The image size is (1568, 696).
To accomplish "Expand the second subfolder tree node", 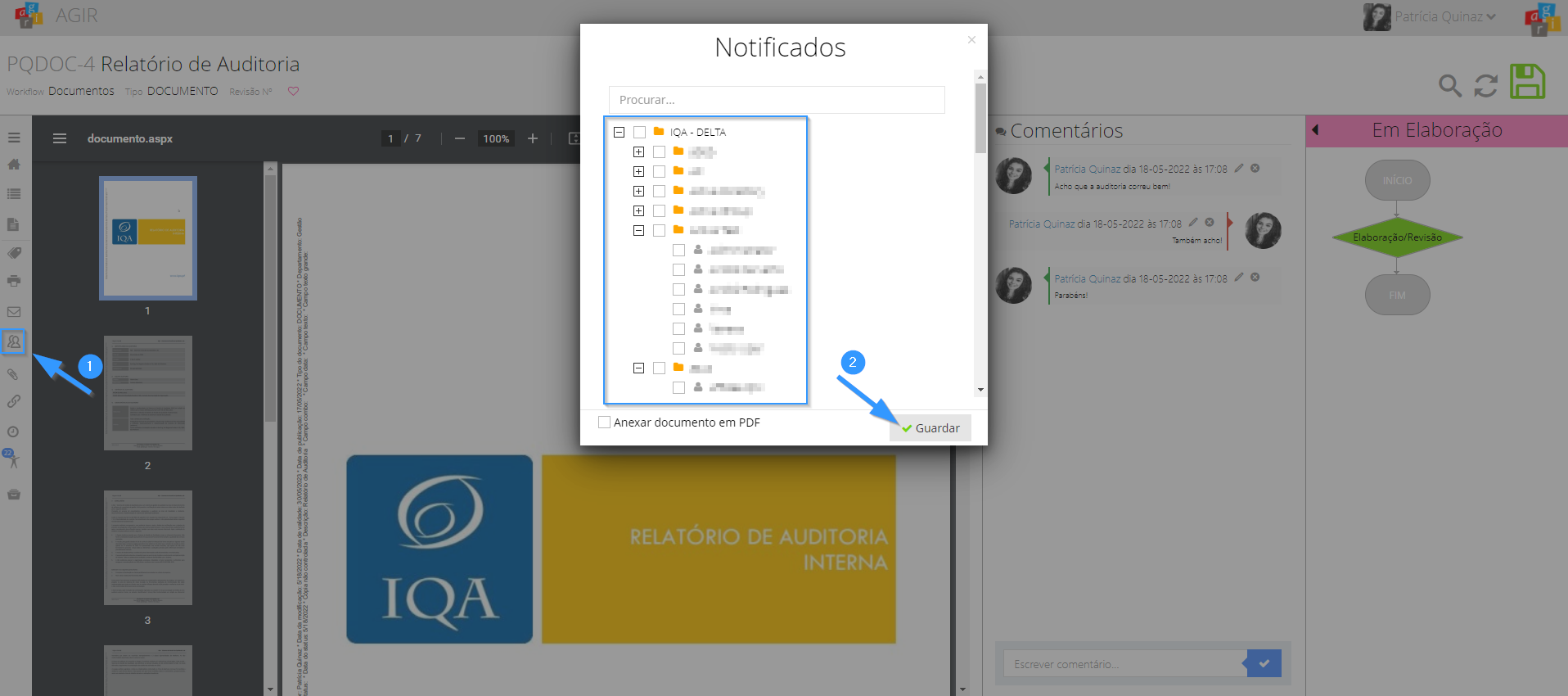I will pos(639,171).
